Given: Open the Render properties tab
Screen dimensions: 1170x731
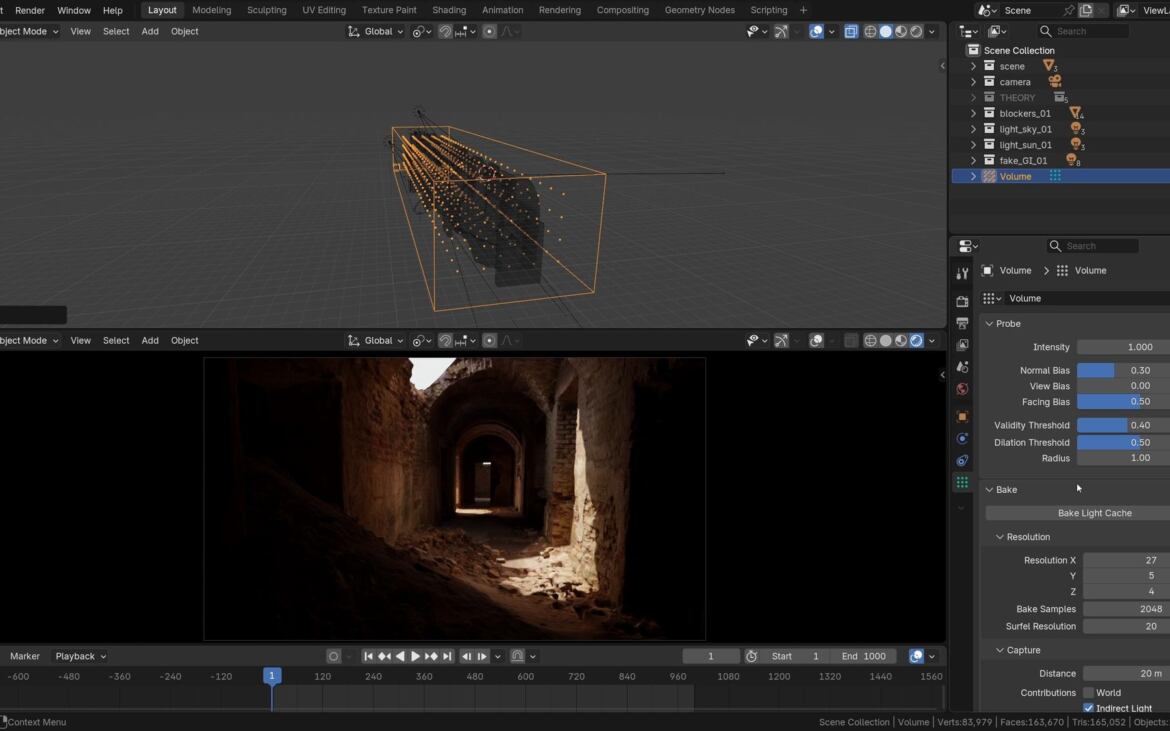Looking at the screenshot, I should pyautogui.click(x=962, y=301).
